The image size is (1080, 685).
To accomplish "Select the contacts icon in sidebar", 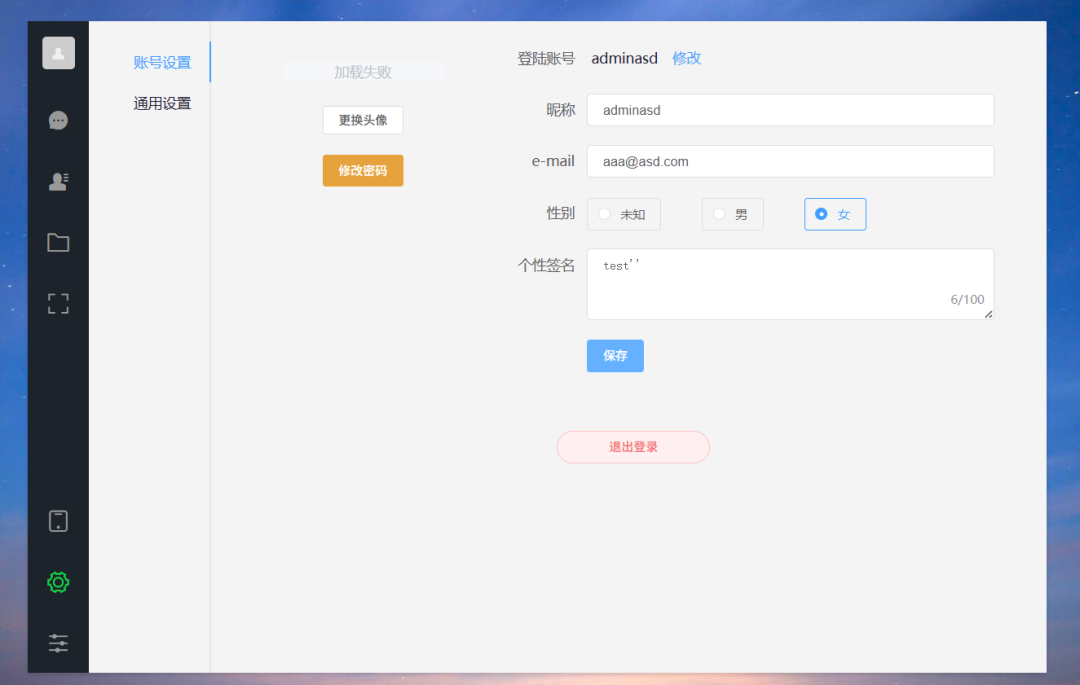I will coord(57,181).
